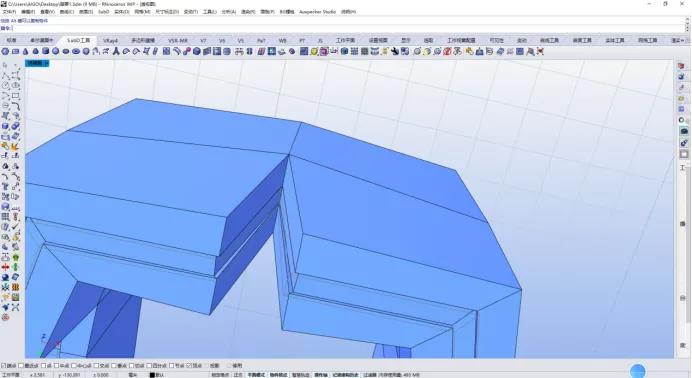Viewport: 692px width, 378px height.
Task: Click the pink connected-nodes icon in SubD toolbar
Action: (x=187, y=52)
